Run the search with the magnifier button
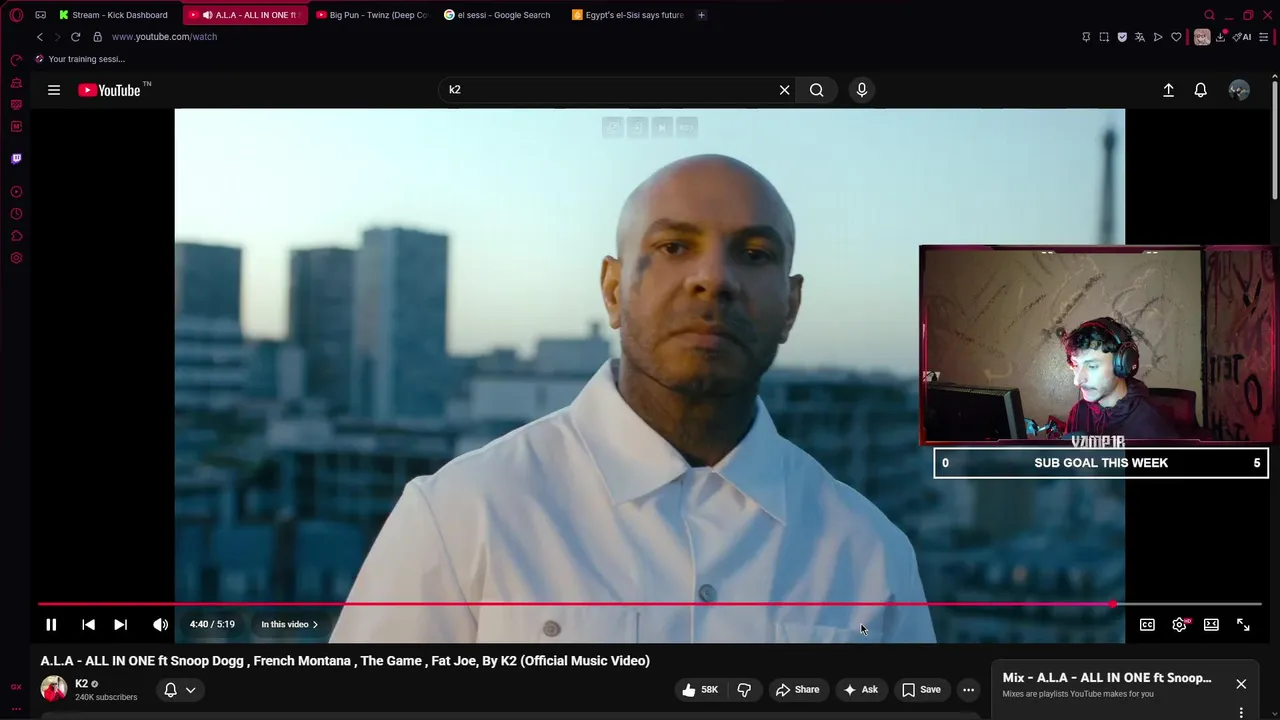Screen dimensions: 1280x720 click(x=817, y=90)
